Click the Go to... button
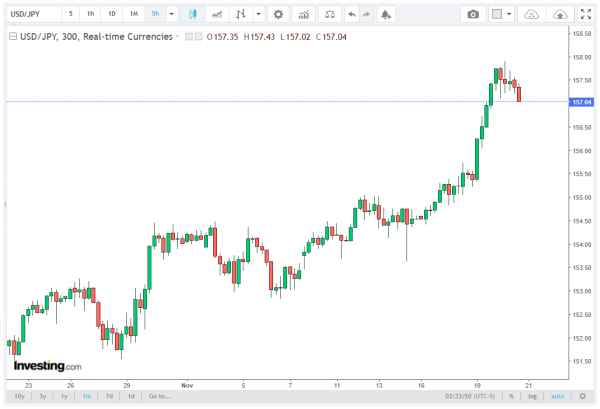Image resolution: width=600 pixels, height=409 pixels. [x=159, y=396]
